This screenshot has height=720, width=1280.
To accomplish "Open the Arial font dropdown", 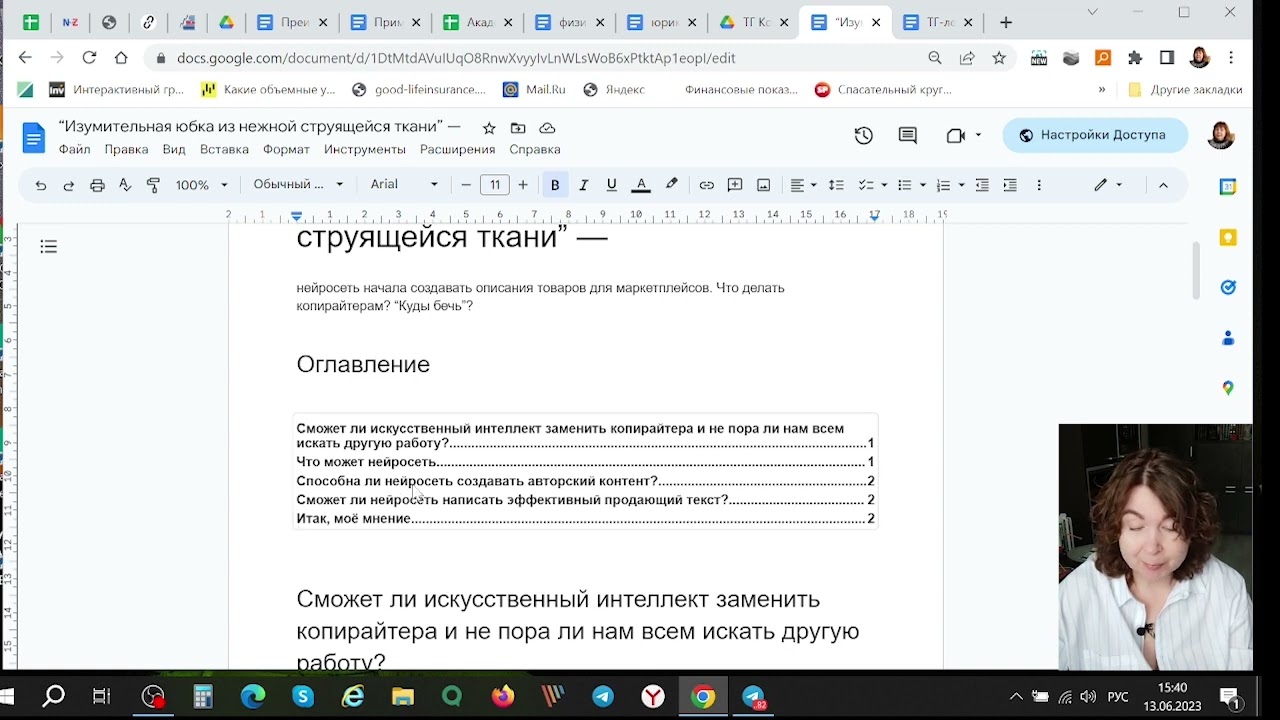I will (404, 184).
